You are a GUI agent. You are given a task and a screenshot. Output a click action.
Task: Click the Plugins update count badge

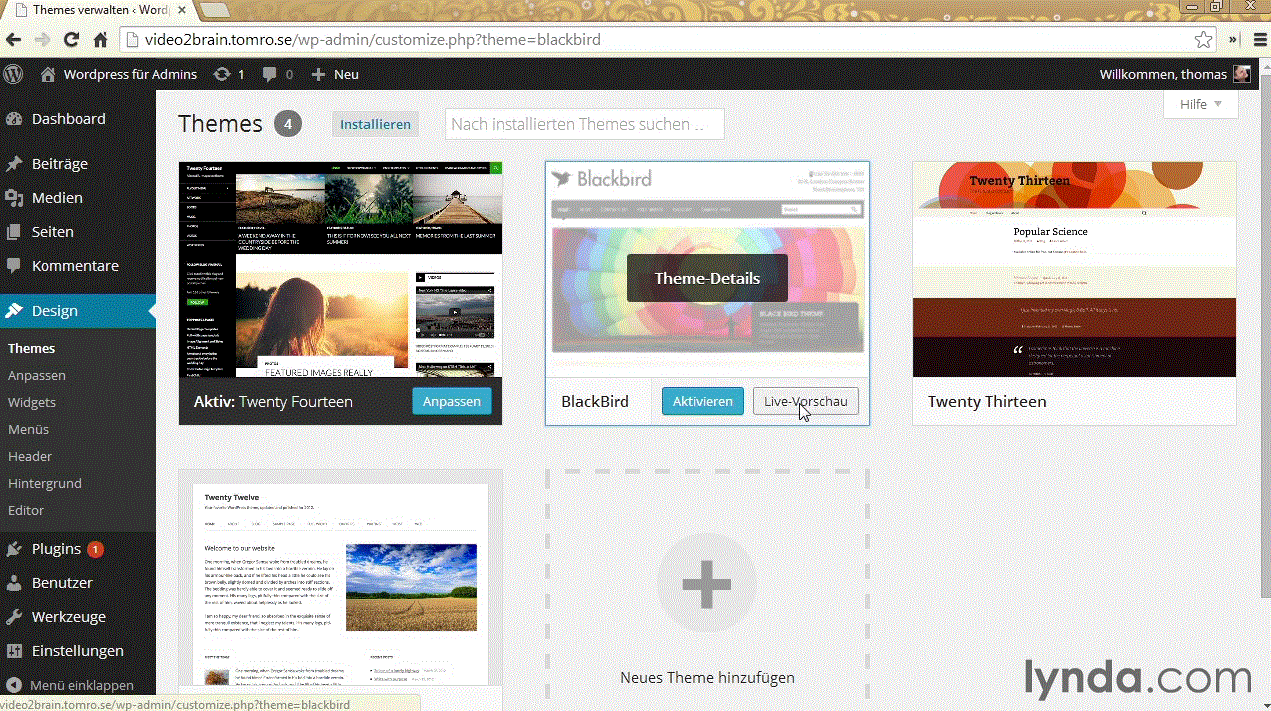(95, 549)
